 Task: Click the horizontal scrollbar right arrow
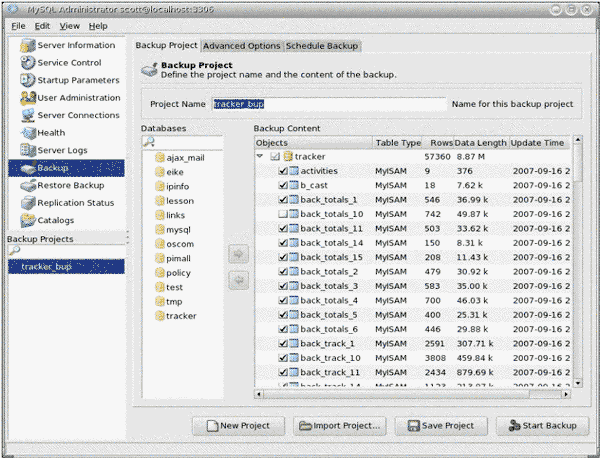pyautogui.click(x=566, y=394)
